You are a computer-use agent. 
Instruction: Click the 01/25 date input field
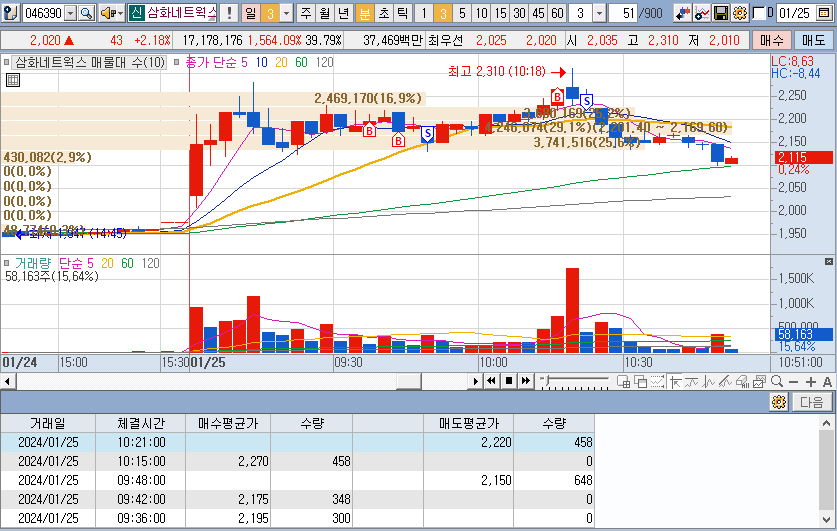pyautogui.click(x=796, y=13)
